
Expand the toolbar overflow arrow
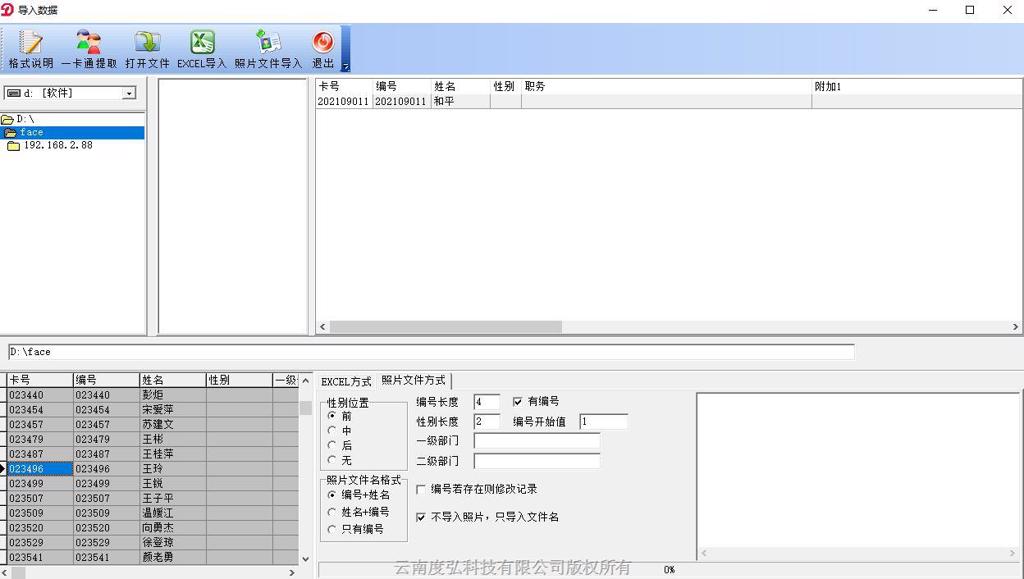[x=346, y=66]
